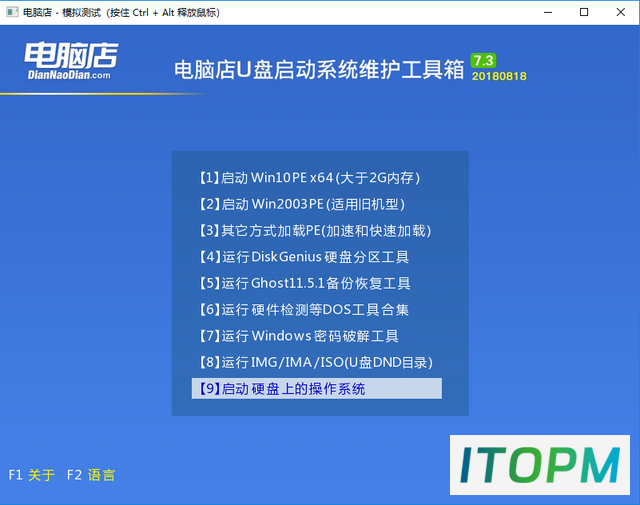
Task: Open option 6 硬件检测等DOS工具合集
Action: [x=304, y=309]
